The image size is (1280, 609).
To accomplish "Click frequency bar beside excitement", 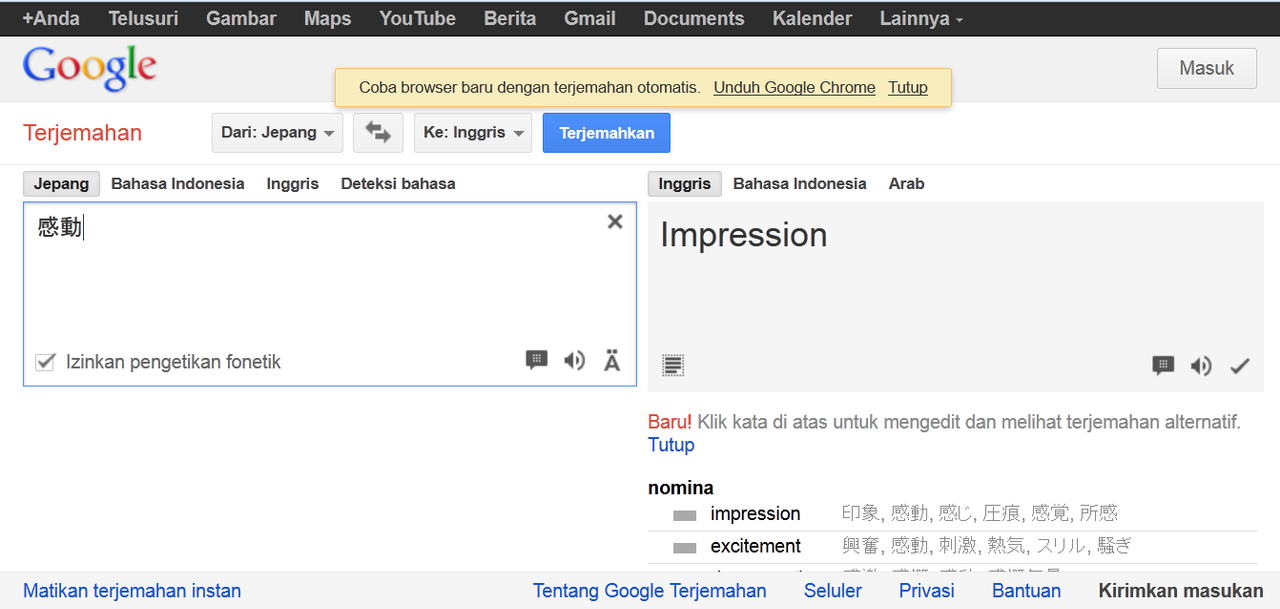I will click(x=684, y=548).
